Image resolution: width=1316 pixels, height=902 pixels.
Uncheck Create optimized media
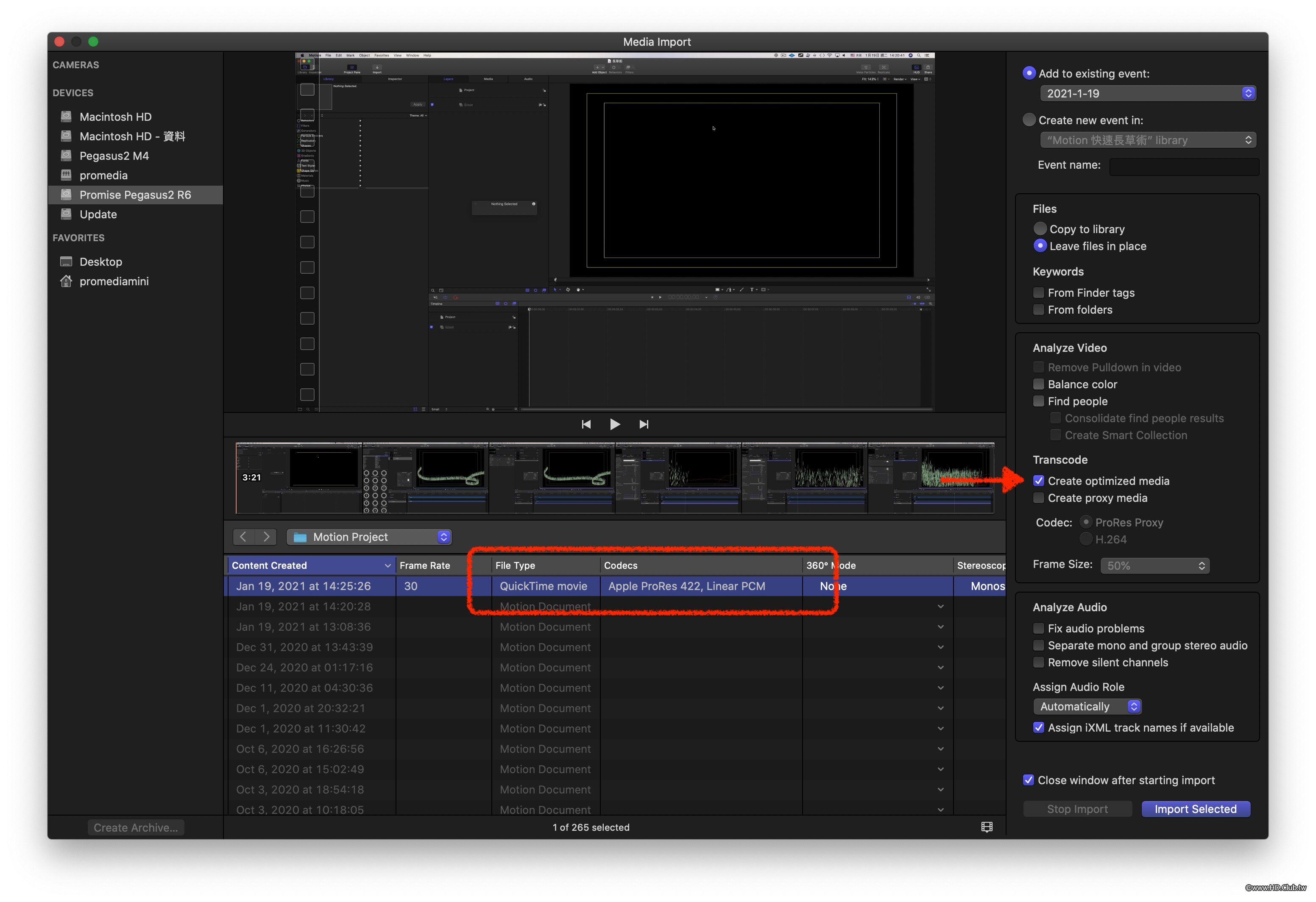tap(1039, 481)
